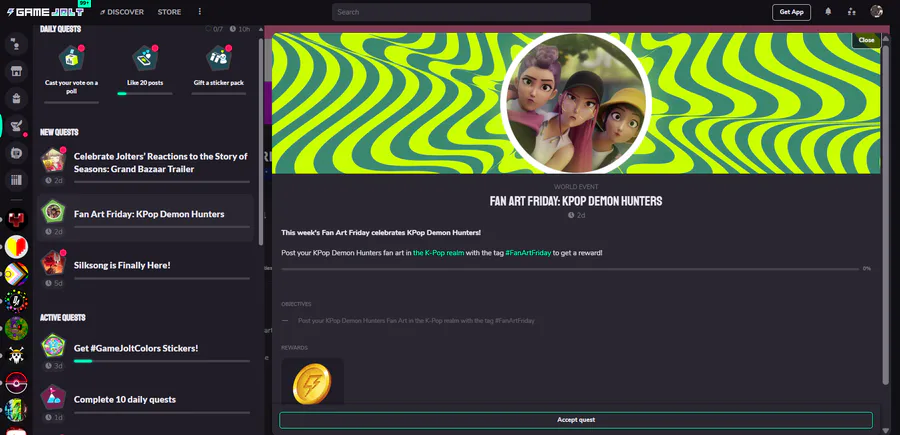Viewport: 900px width, 435px height.
Task: Open the library shelves sidebar icon
Action: click(x=17, y=180)
